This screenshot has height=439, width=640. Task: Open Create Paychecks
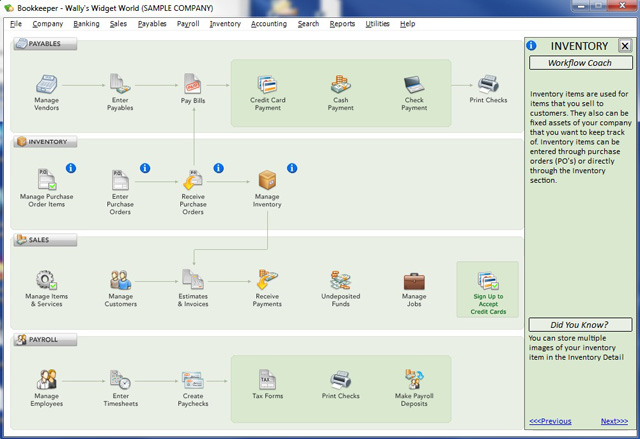[x=193, y=381]
